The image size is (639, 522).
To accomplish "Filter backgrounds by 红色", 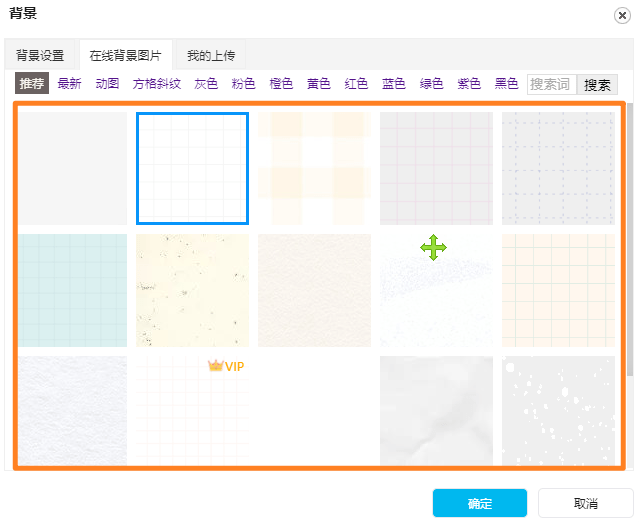I will [356, 84].
